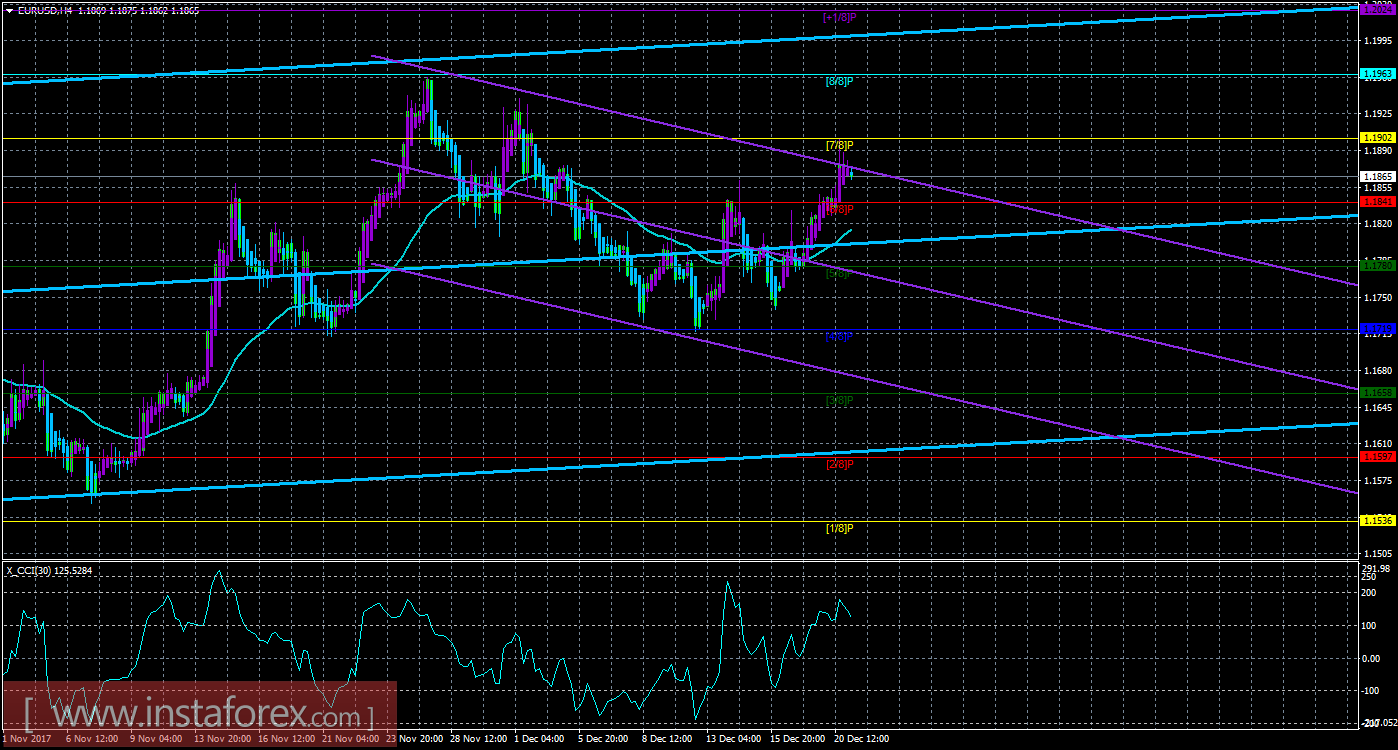Click the 1.1750 price axis value
The width and height of the screenshot is (1398, 750).
click(1378, 297)
